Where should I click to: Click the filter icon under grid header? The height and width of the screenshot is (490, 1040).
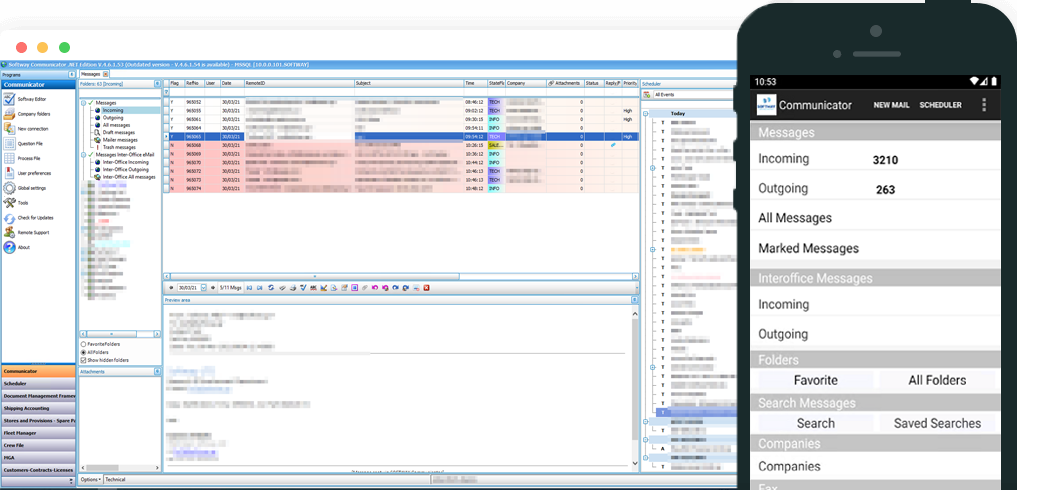coord(166,92)
